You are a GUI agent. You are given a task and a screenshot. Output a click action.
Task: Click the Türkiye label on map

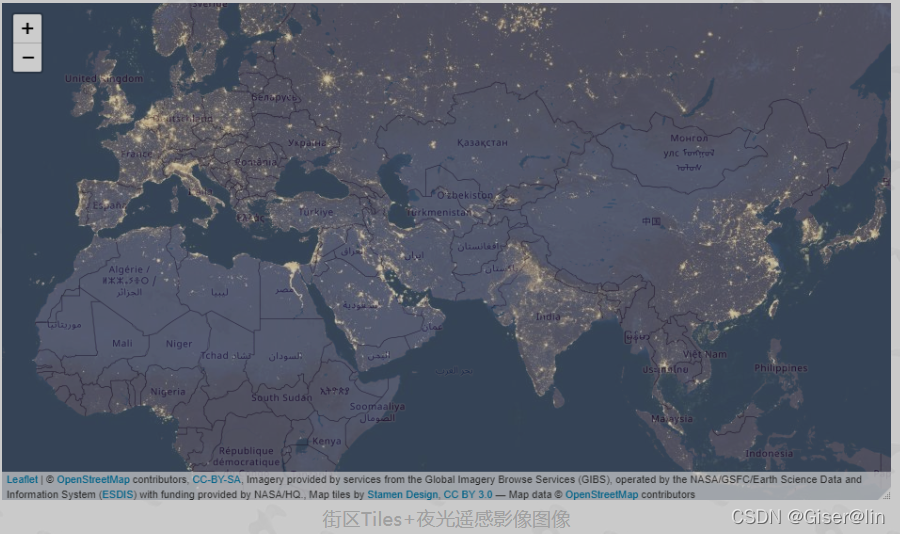coord(316,212)
